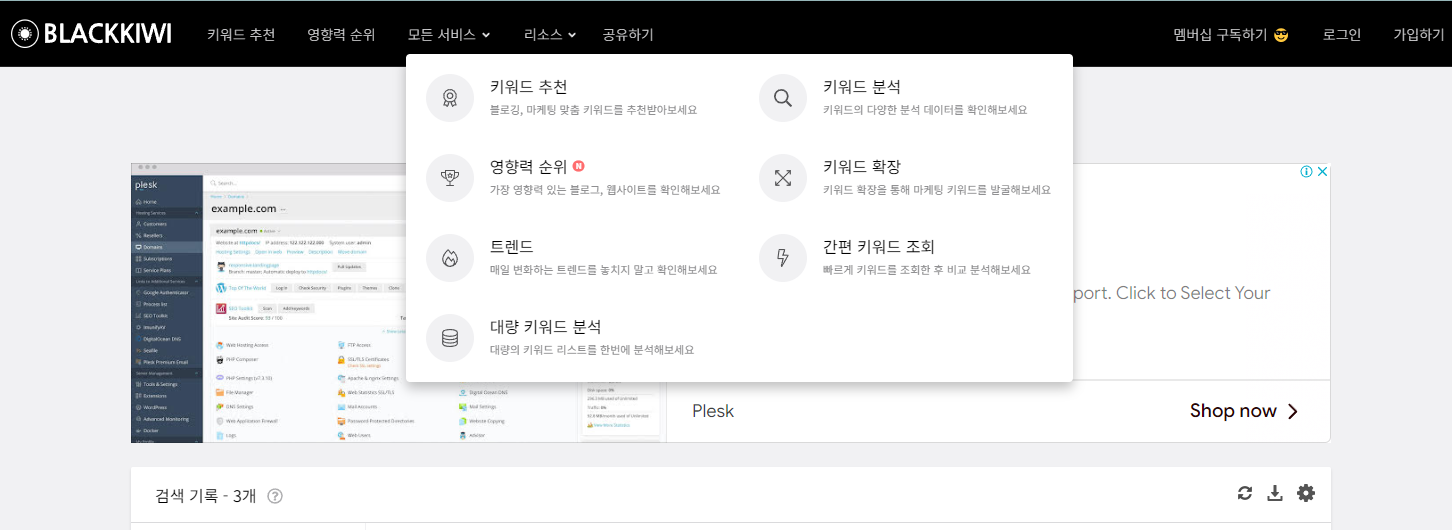The height and width of the screenshot is (530, 1452).
Task: Click description 키워드의 다양한 분석 데이터를 확인해보세요
Action: point(925,110)
